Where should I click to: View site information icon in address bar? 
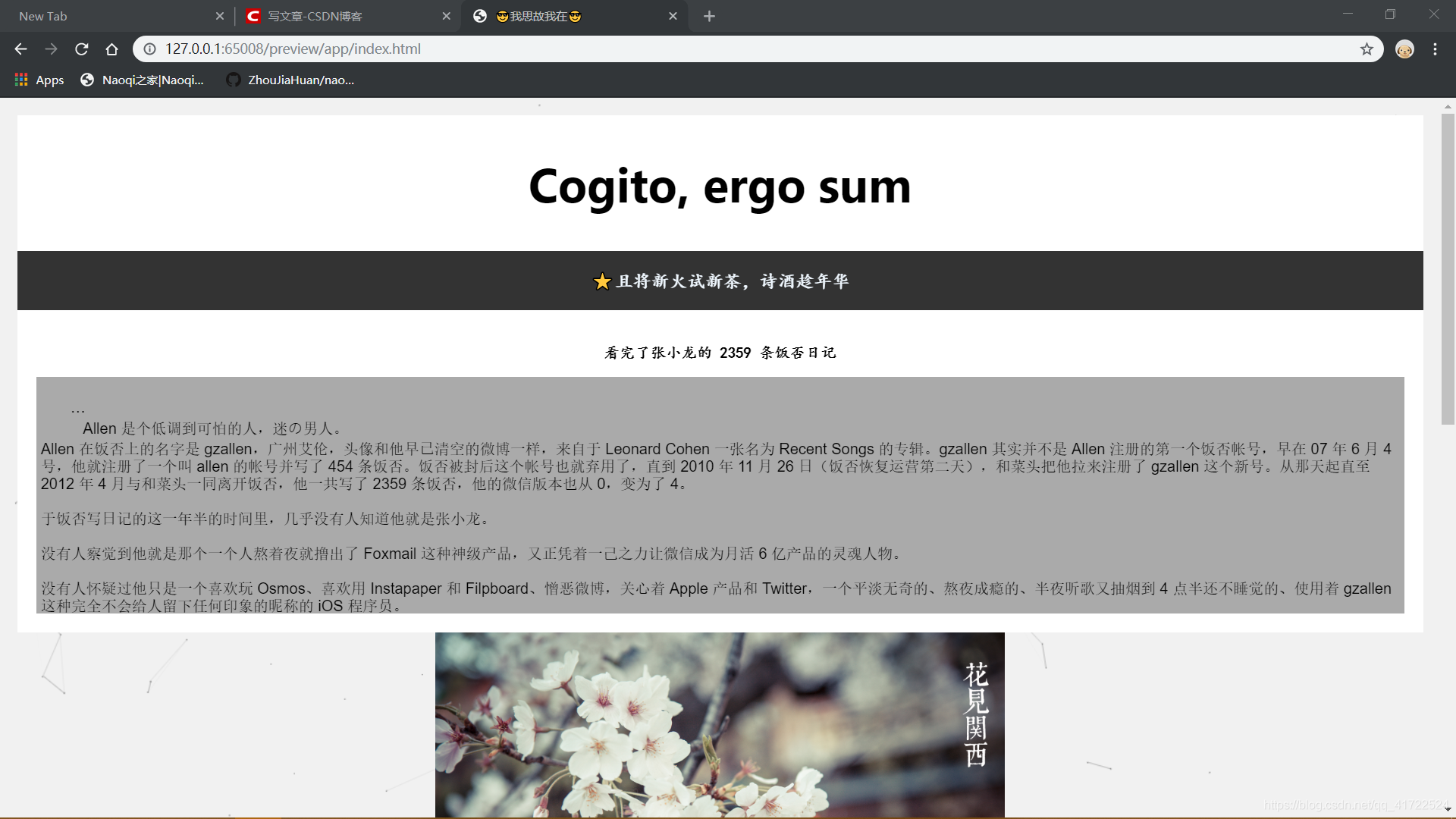coord(150,49)
